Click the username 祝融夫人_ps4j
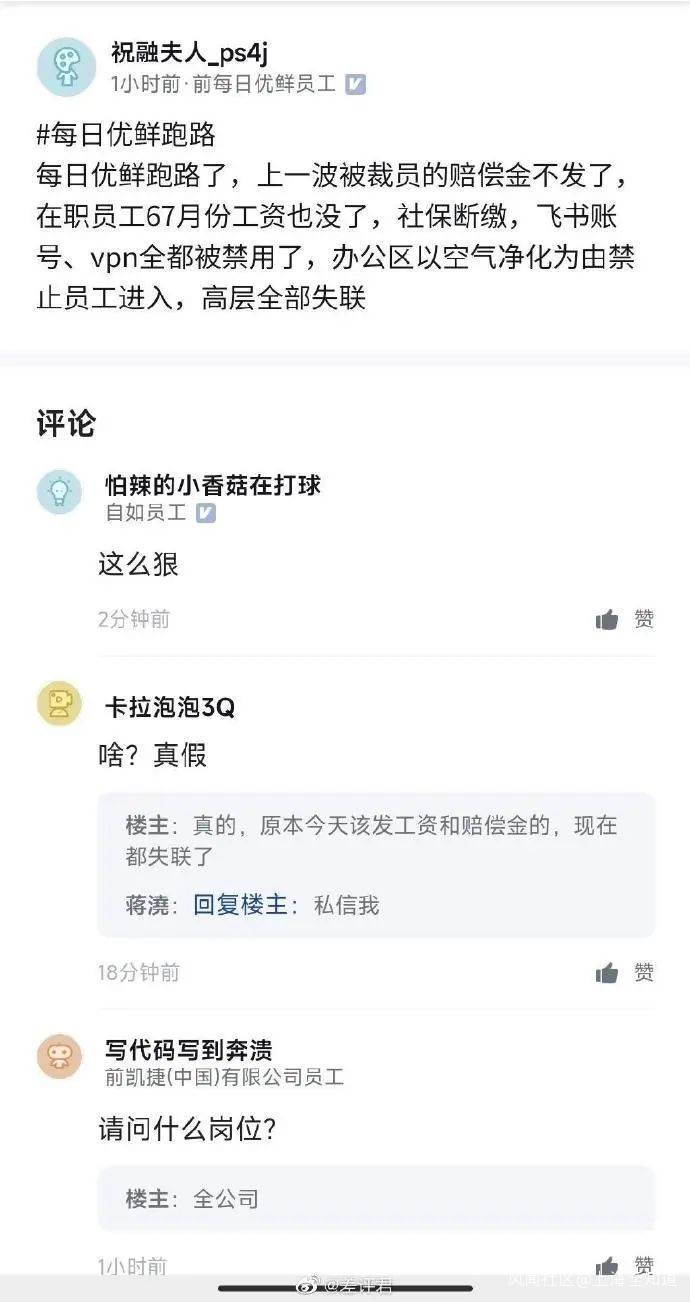The width and height of the screenshot is (690, 1302). click(x=189, y=53)
